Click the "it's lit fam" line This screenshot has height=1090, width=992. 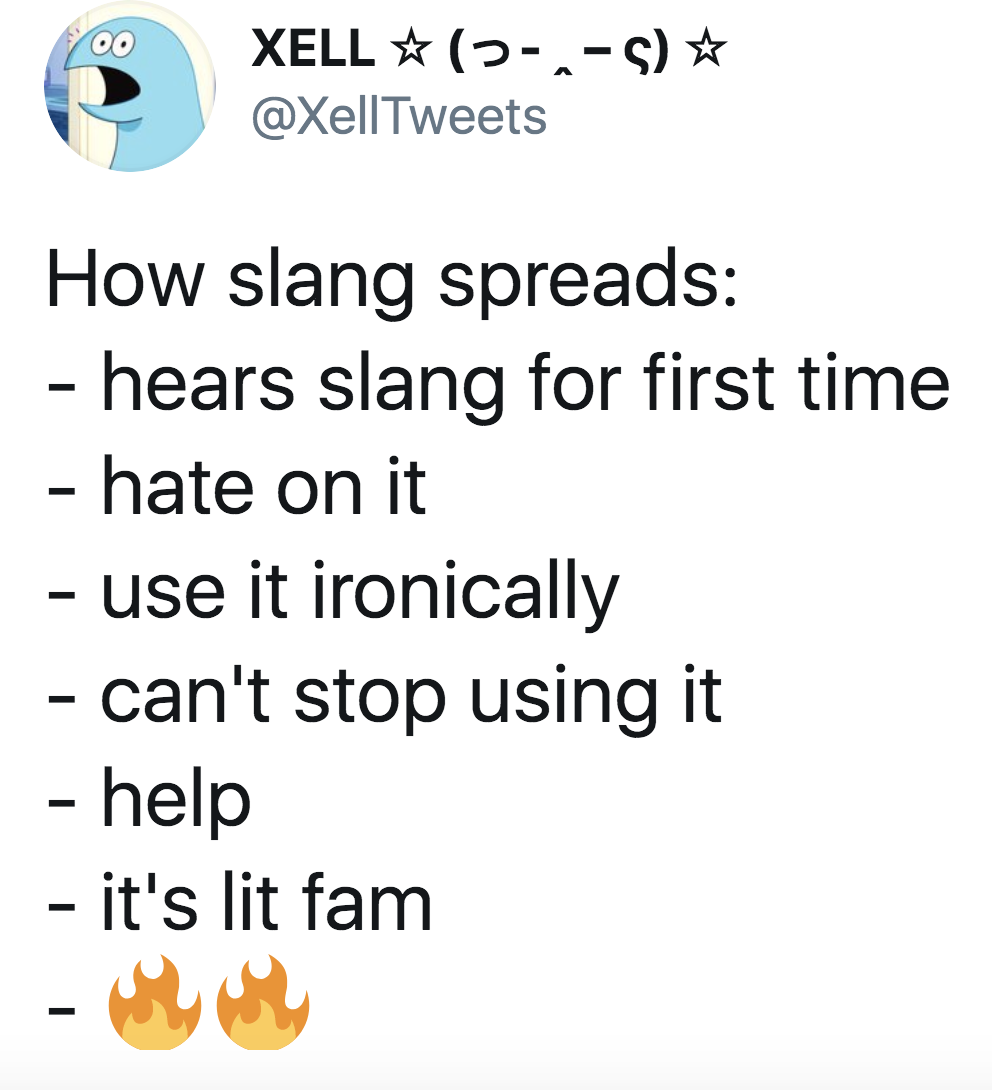[267, 902]
